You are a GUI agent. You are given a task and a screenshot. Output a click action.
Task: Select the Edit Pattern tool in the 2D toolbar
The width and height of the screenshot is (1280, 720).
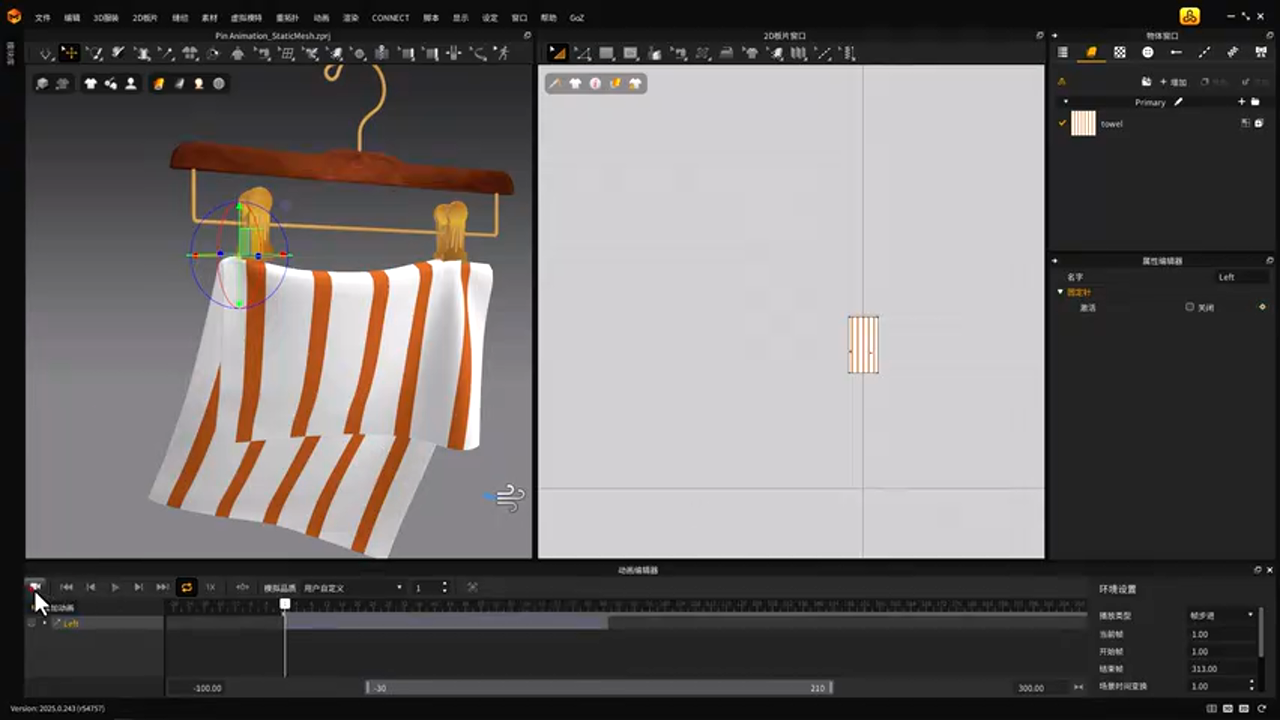(x=557, y=53)
